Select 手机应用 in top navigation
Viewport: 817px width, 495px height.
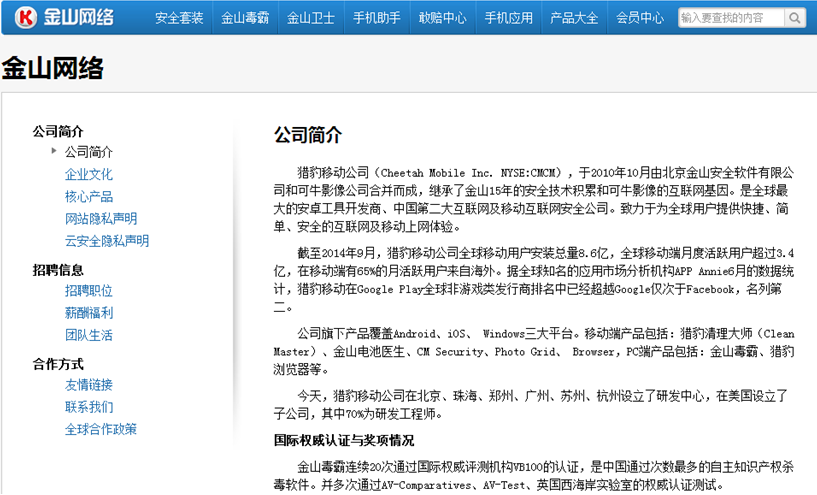point(509,18)
